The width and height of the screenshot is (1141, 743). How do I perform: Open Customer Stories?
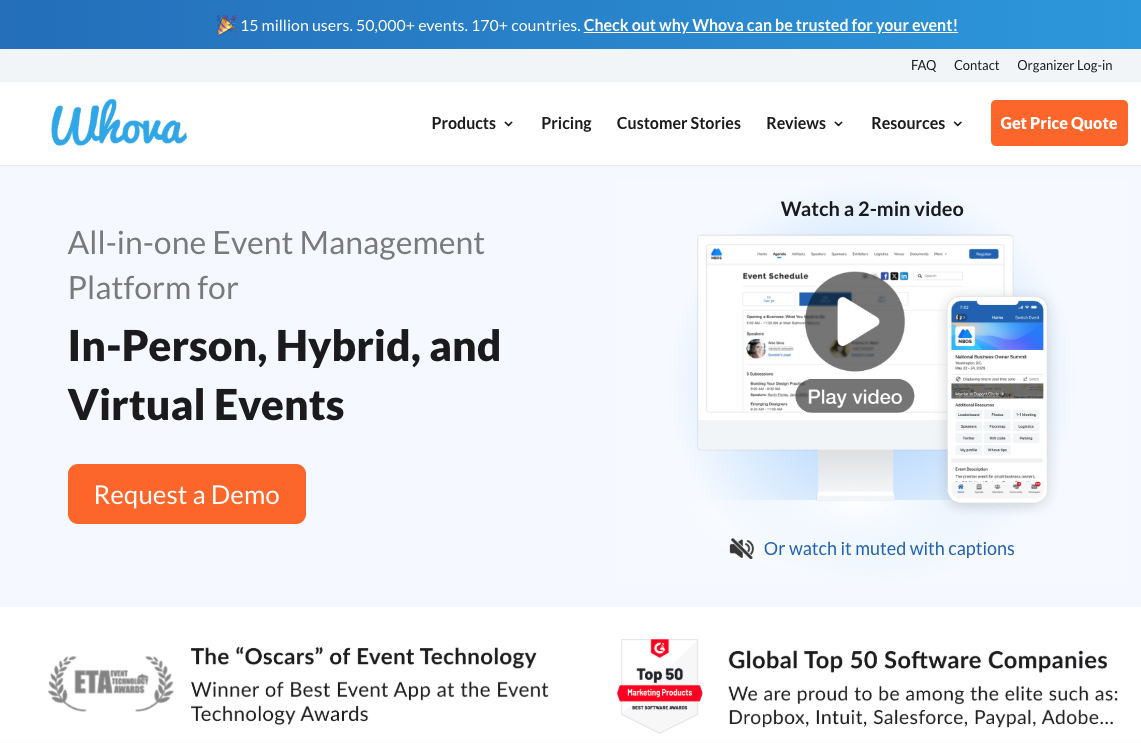tap(678, 124)
